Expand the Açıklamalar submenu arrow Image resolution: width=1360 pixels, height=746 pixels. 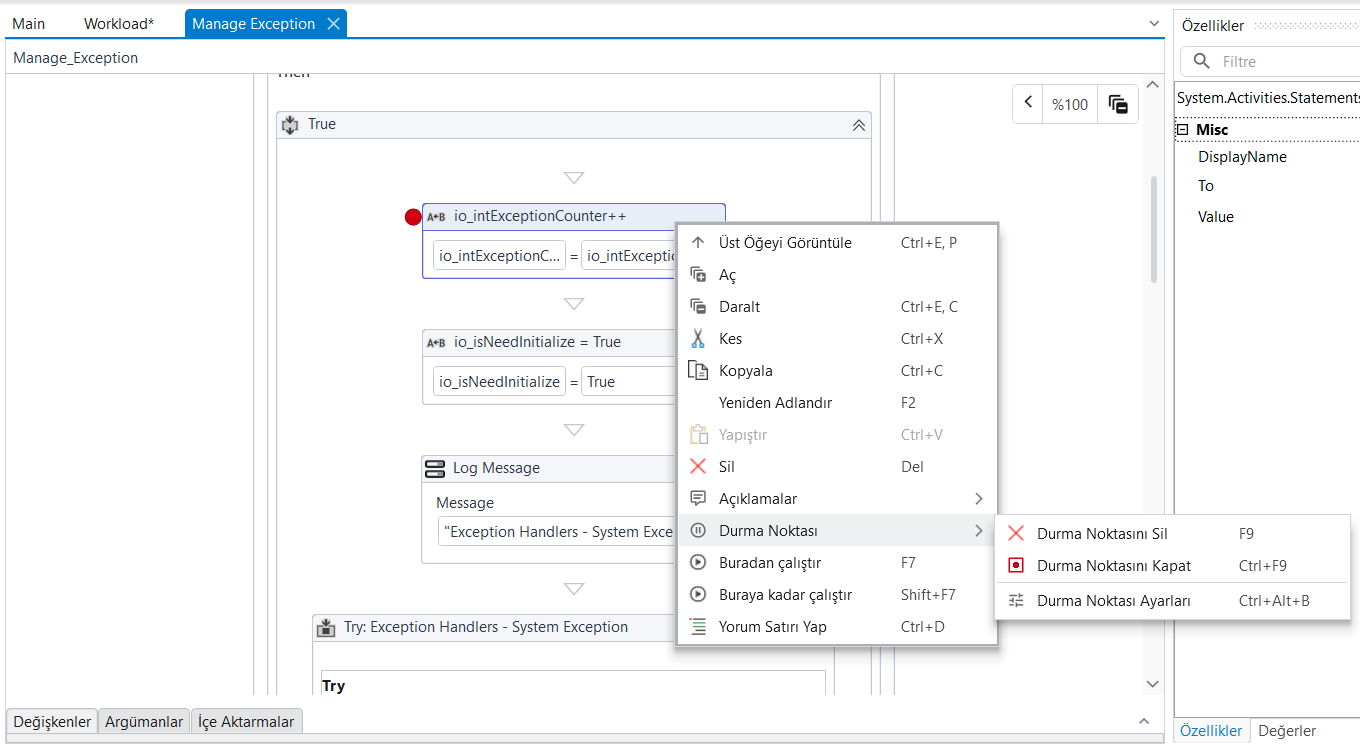click(x=978, y=498)
